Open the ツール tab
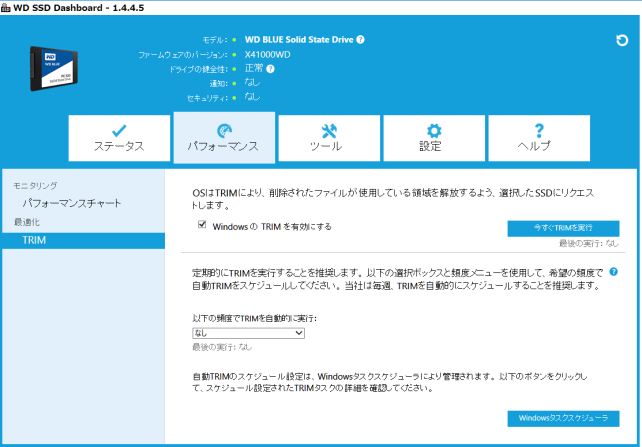Screen dimensions: 642x447 point(329,138)
